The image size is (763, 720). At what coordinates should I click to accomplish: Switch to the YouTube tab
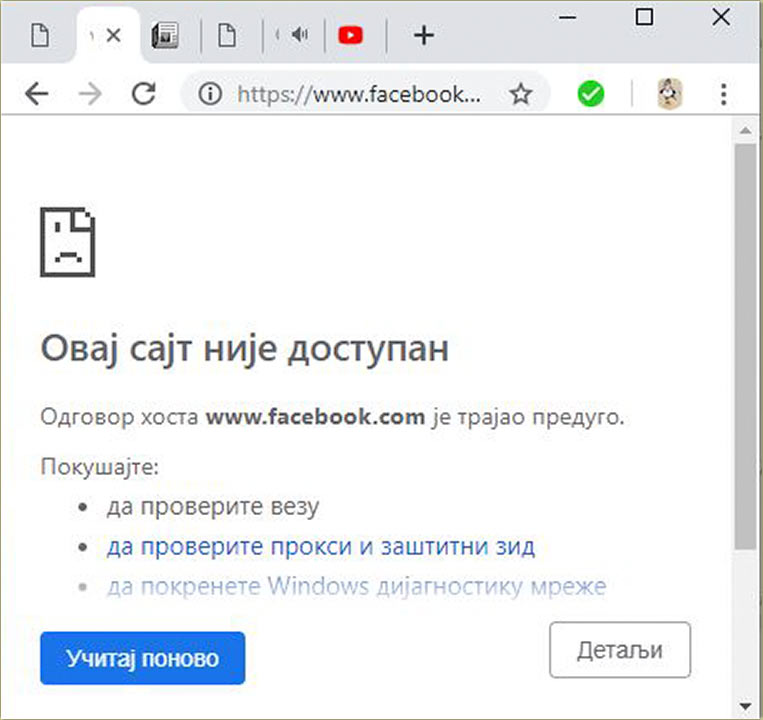[350, 36]
